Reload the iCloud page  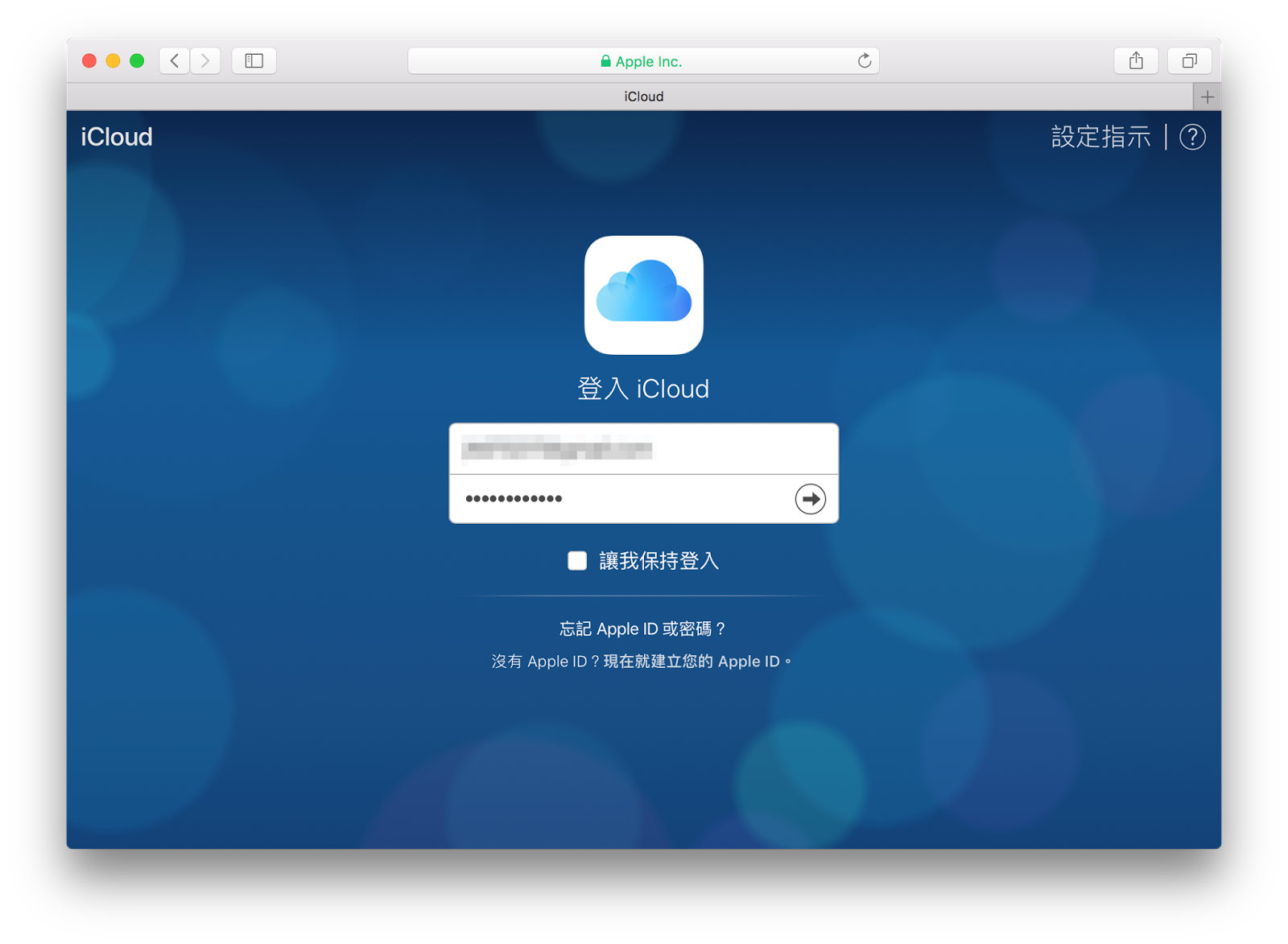(865, 61)
